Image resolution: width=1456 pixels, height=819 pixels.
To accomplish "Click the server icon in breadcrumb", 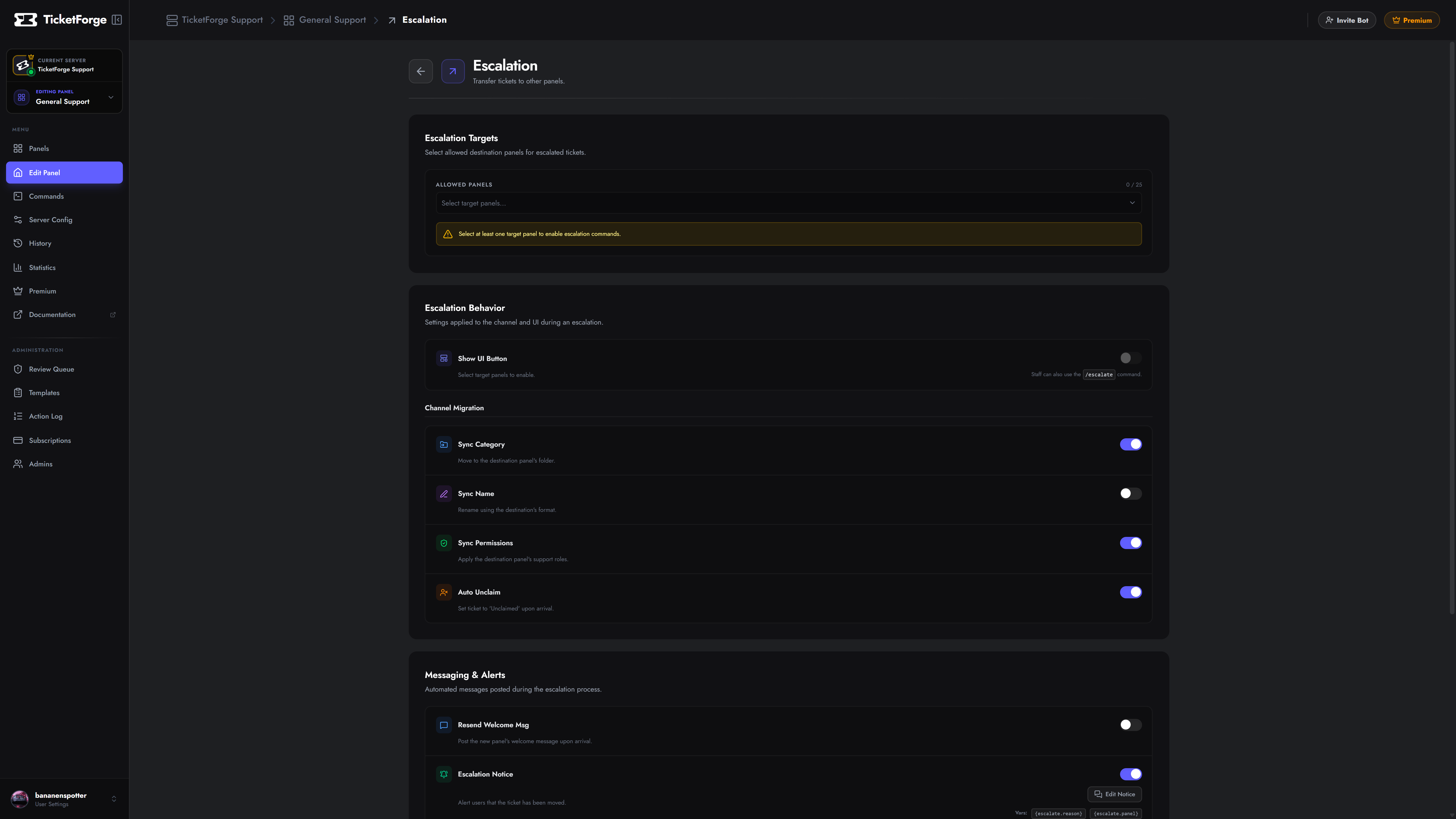I will [172, 20].
